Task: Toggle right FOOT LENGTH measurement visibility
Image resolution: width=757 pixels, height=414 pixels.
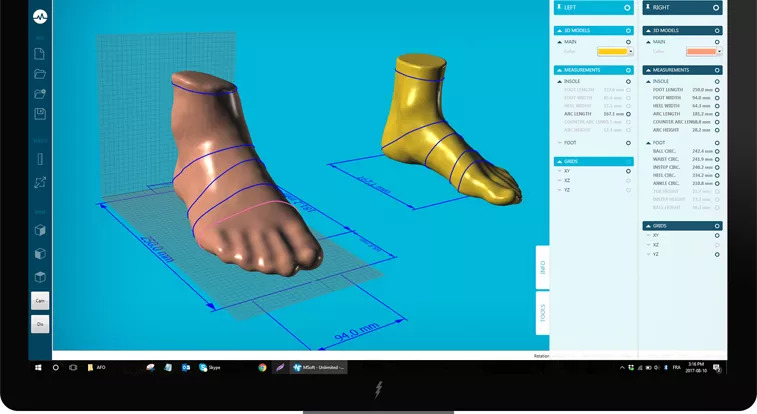Action: (717, 90)
